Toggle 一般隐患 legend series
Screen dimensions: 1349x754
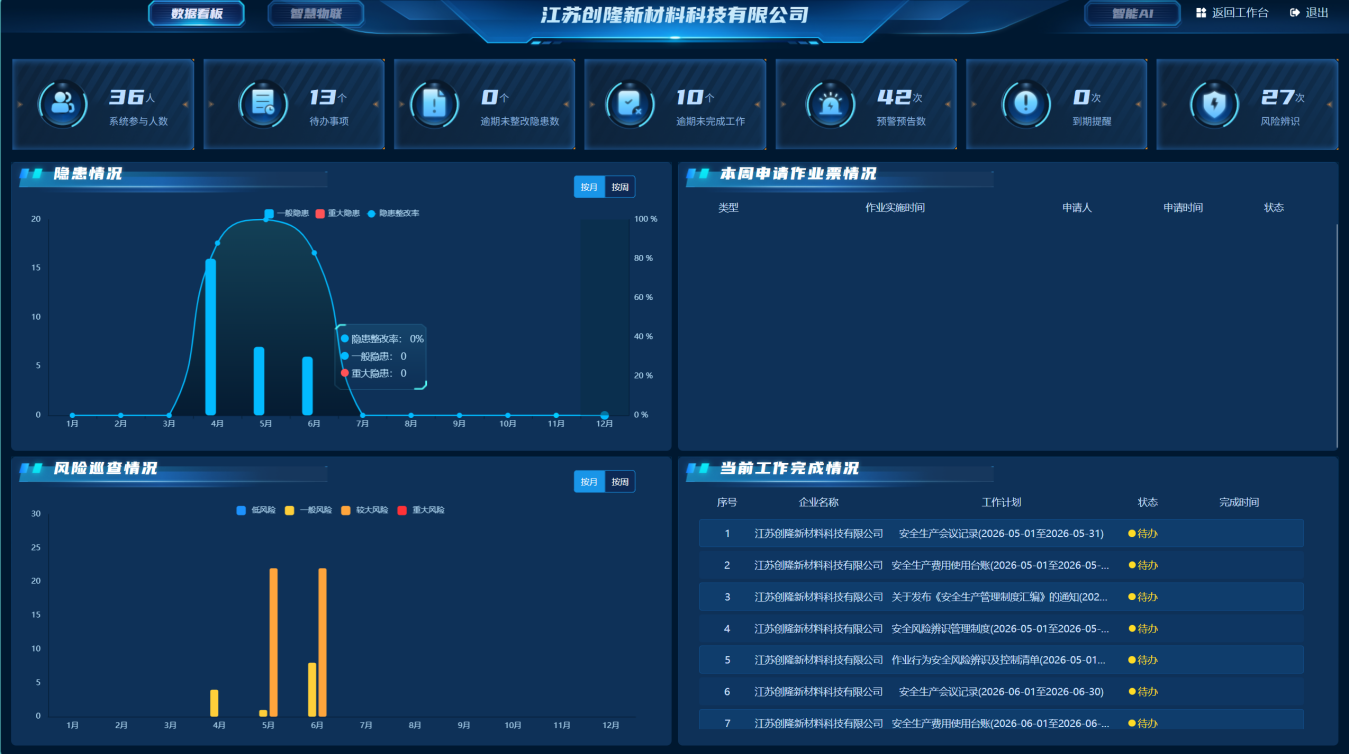[287, 213]
